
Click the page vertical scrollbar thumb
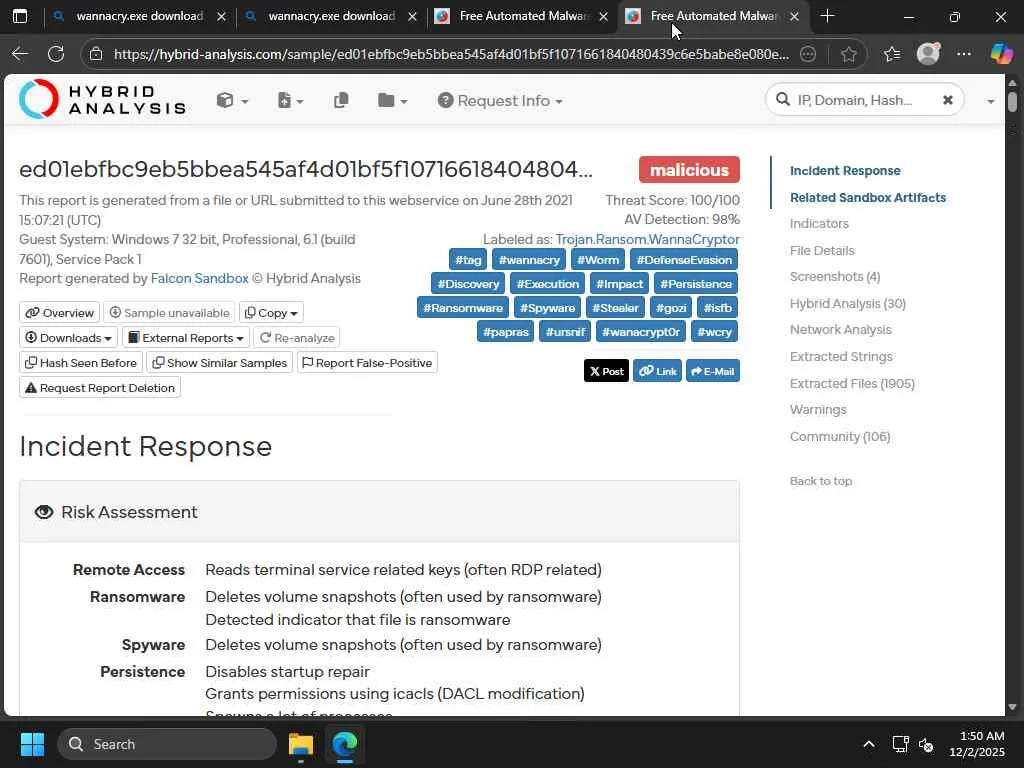coord(1012,103)
